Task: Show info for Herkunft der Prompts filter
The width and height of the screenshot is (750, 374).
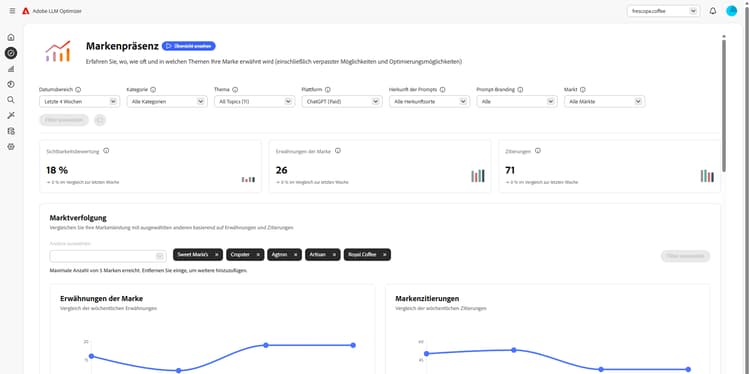Action: coord(442,89)
